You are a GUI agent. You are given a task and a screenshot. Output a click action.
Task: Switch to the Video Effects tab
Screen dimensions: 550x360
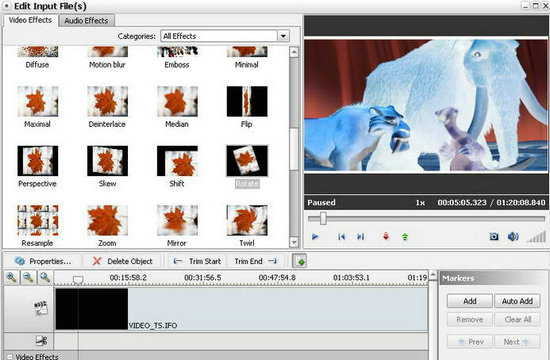pyautogui.click(x=30, y=20)
